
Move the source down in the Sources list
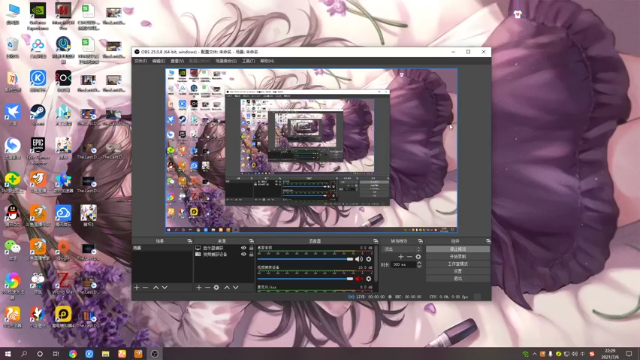tap(236, 288)
